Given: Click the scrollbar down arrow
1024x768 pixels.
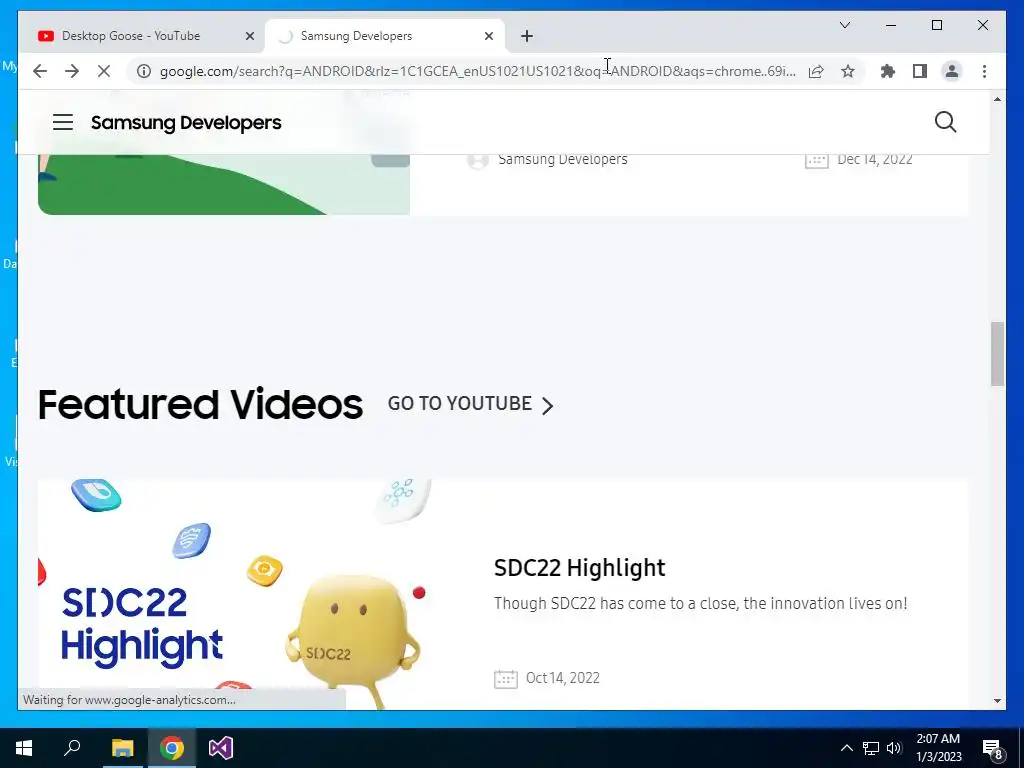Looking at the screenshot, I should 997,701.
